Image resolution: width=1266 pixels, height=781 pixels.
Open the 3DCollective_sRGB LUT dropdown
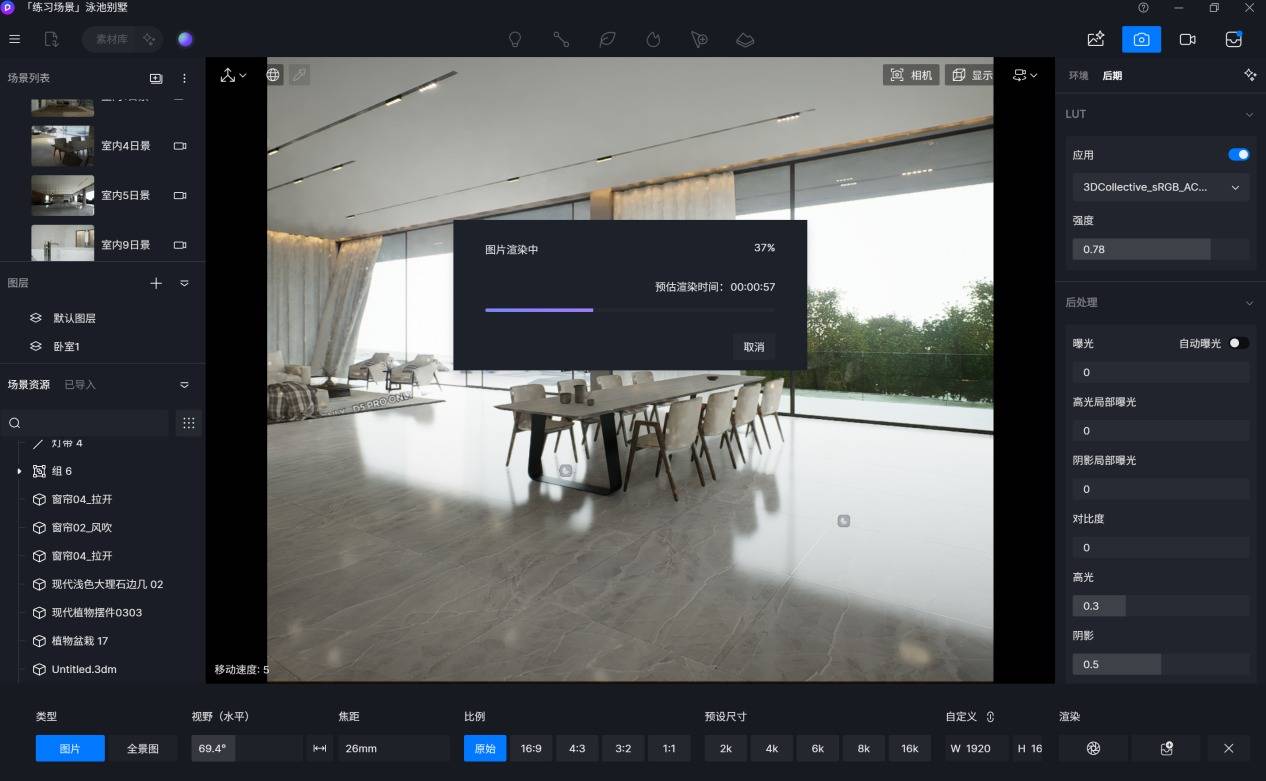click(1160, 187)
